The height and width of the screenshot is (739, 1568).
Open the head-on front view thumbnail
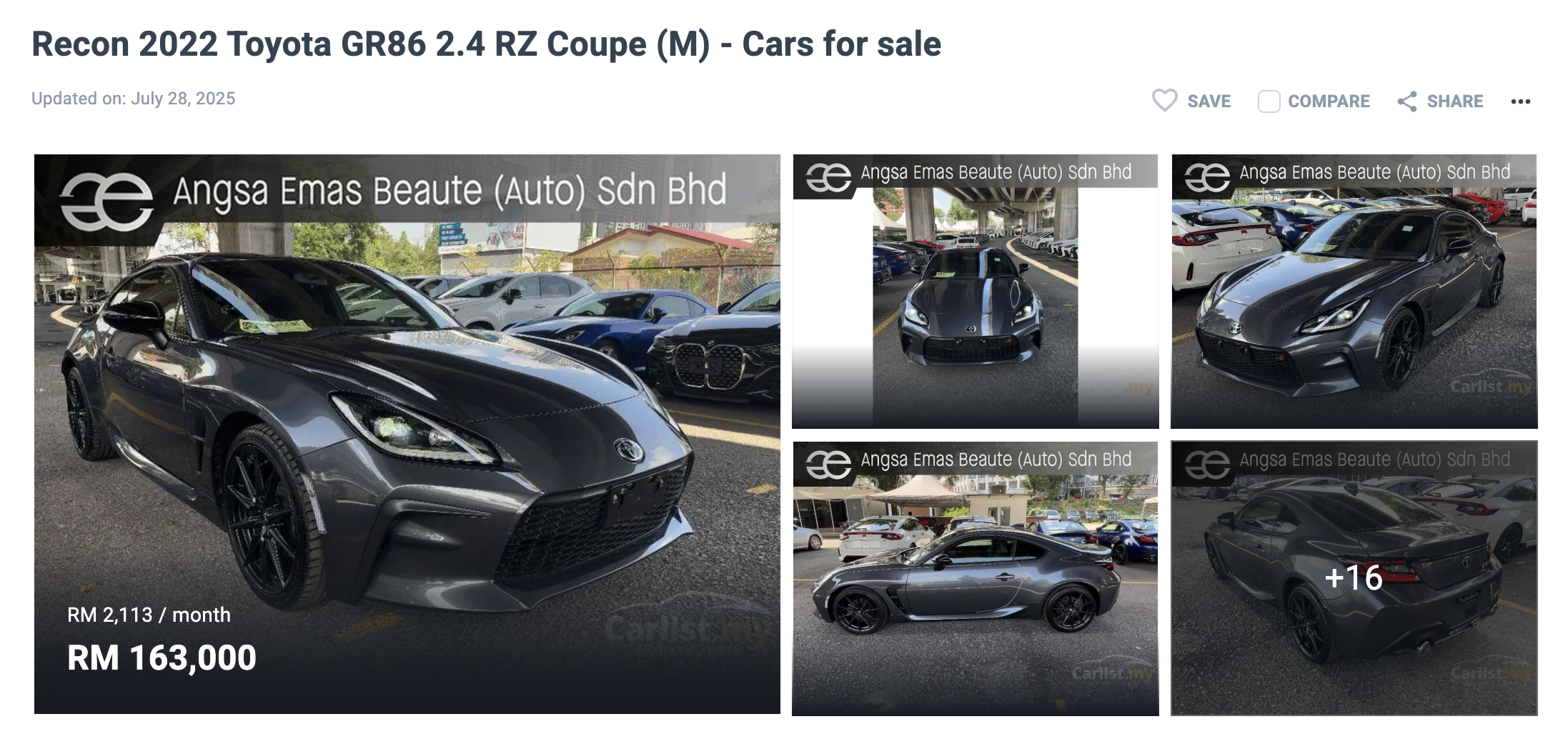click(975, 292)
